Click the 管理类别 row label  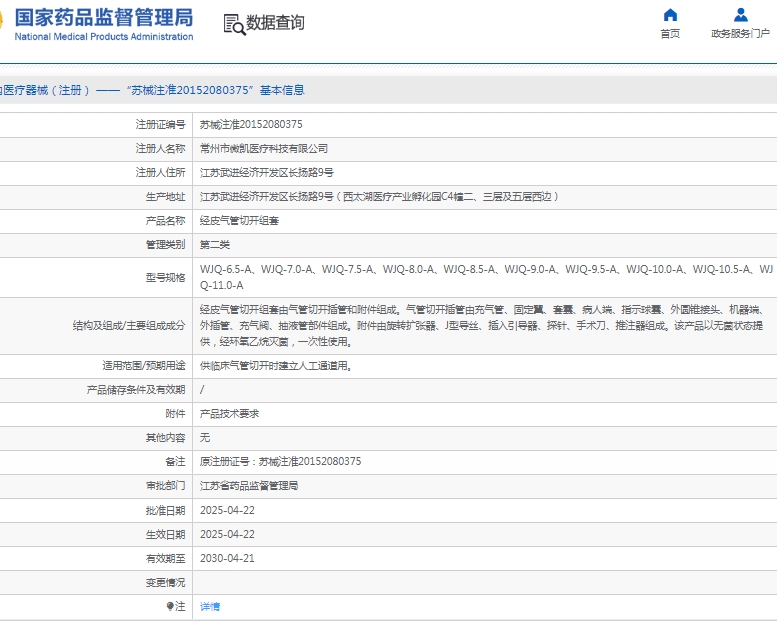coord(166,244)
